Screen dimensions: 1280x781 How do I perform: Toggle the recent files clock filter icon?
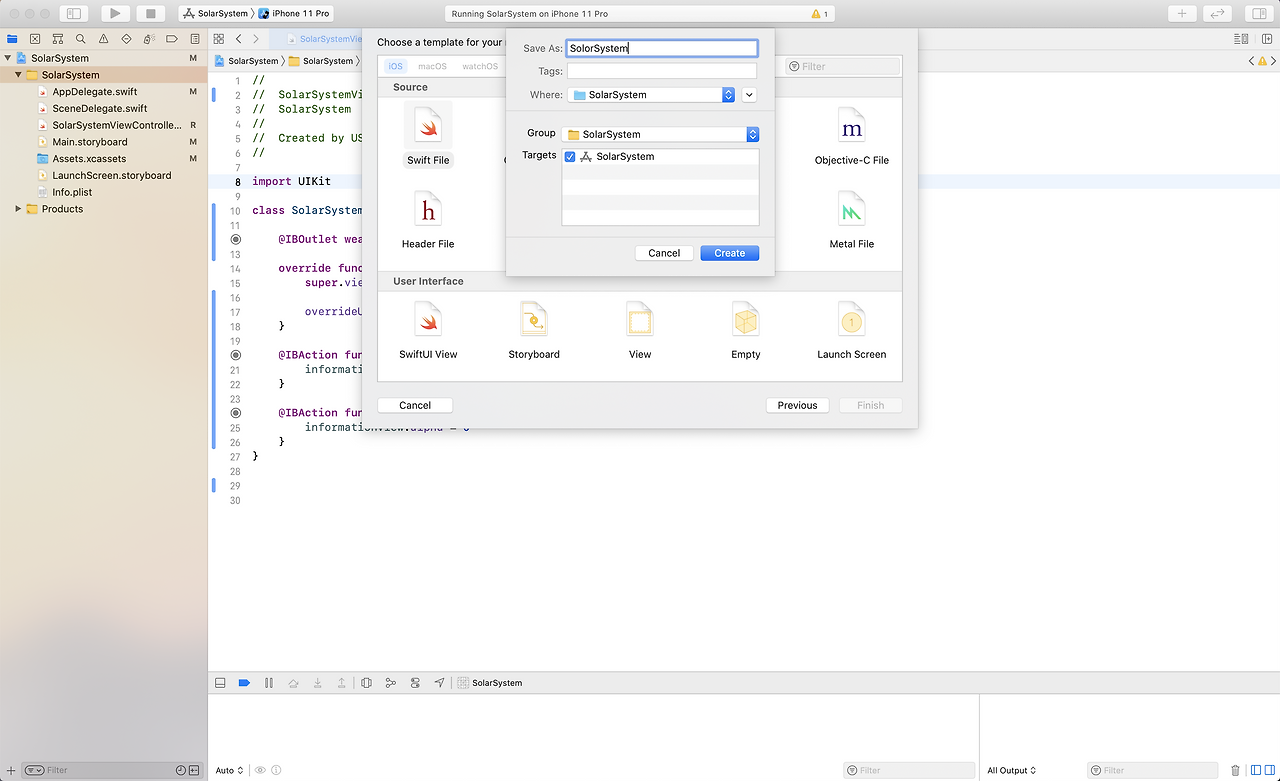181,770
